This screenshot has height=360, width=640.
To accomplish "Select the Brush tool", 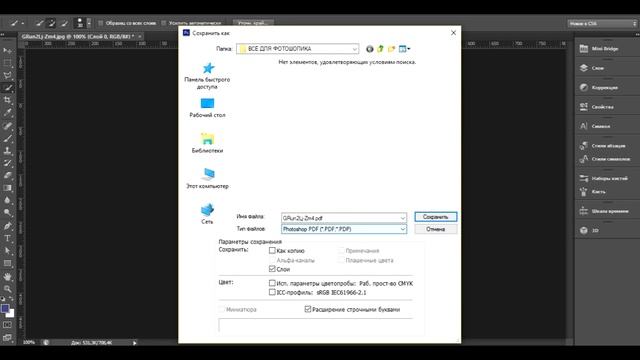I will coord(7,138).
